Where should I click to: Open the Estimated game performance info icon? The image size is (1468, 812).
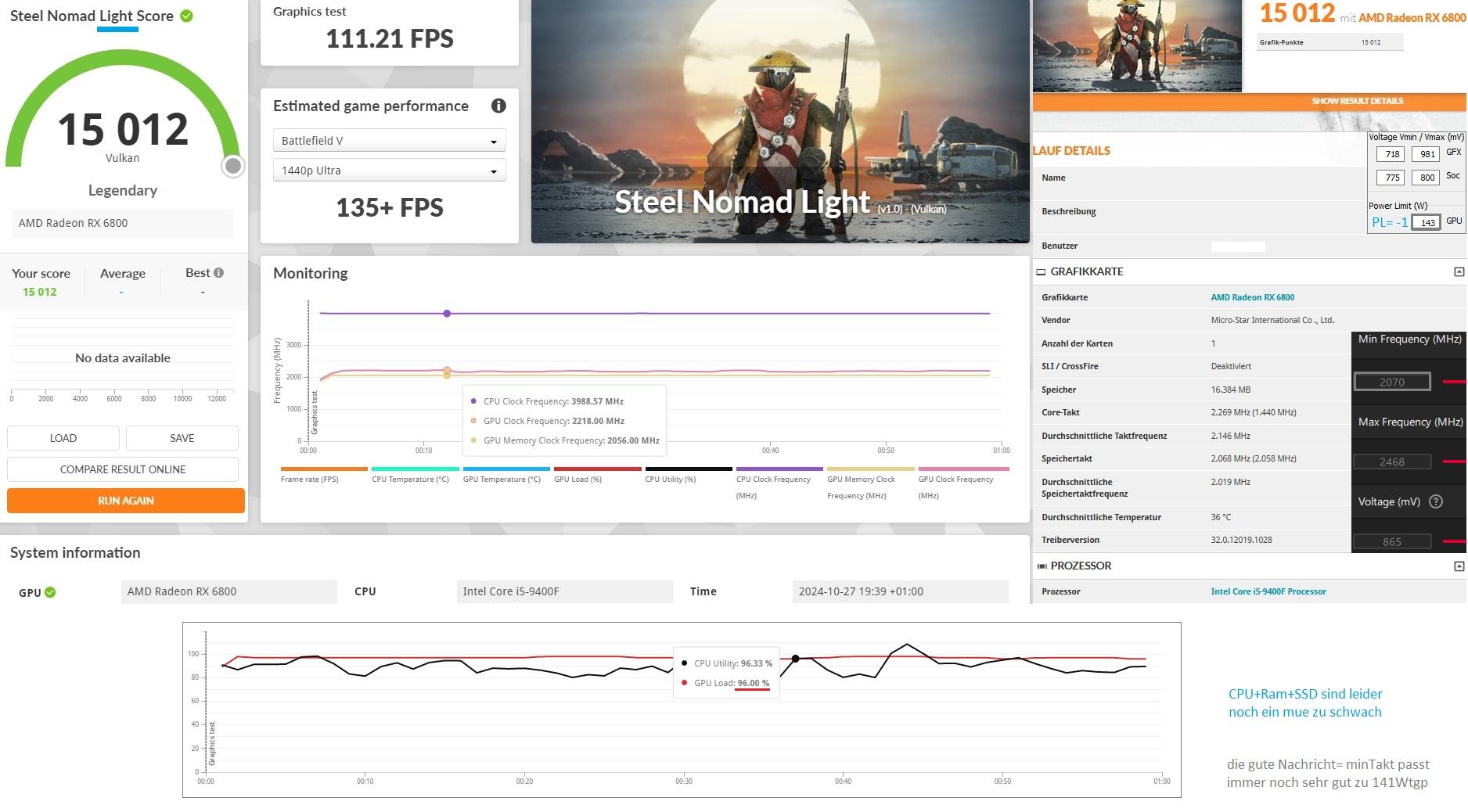498,106
